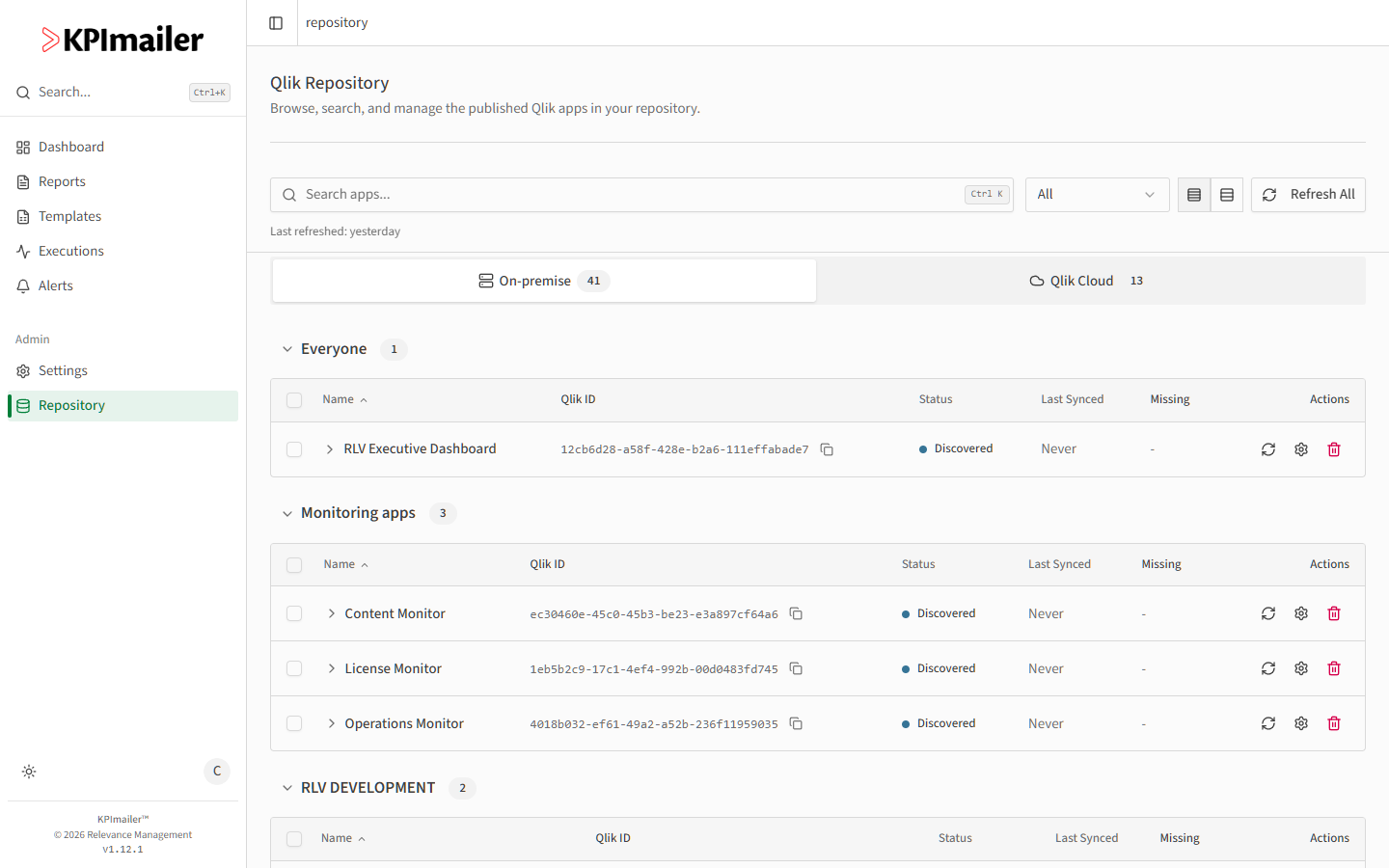Click Discovered status for License Monitor
Image resolution: width=1389 pixels, height=868 pixels.
pyautogui.click(x=939, y=668)
